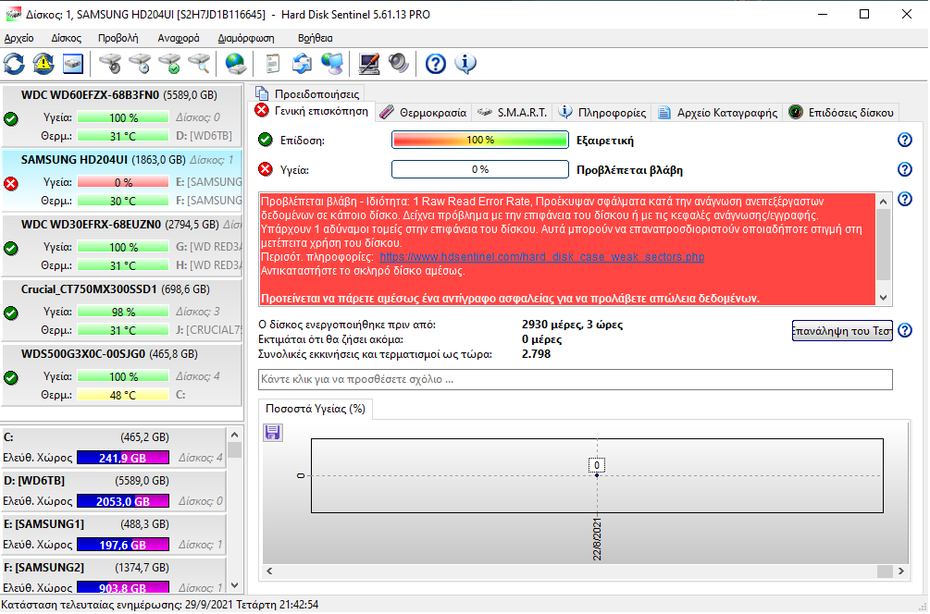Screen dimensions: 930x614
Task: Click the disk with clock icon
Action: pyautogui.click(x=140, y=63)
